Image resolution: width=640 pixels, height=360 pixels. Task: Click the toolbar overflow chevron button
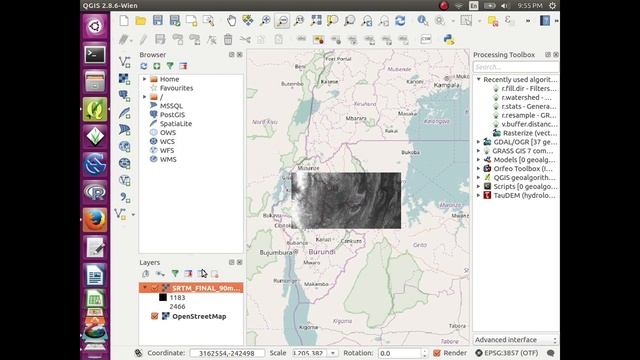point(528,20)
